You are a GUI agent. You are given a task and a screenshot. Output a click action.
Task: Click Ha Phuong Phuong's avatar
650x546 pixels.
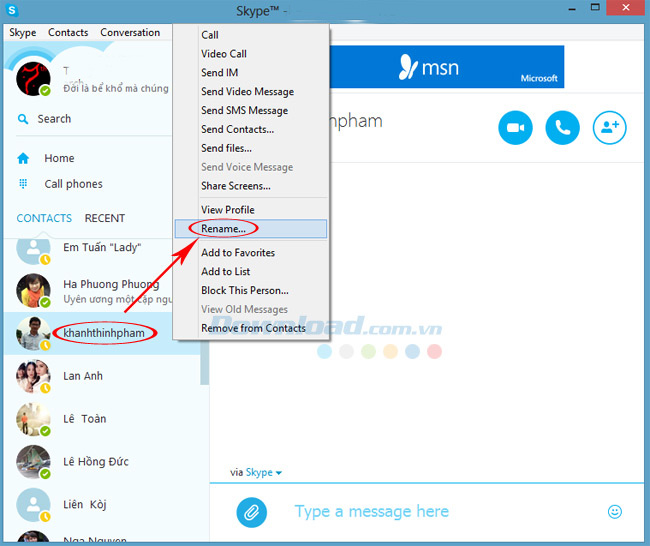click(x=33, y=291)
